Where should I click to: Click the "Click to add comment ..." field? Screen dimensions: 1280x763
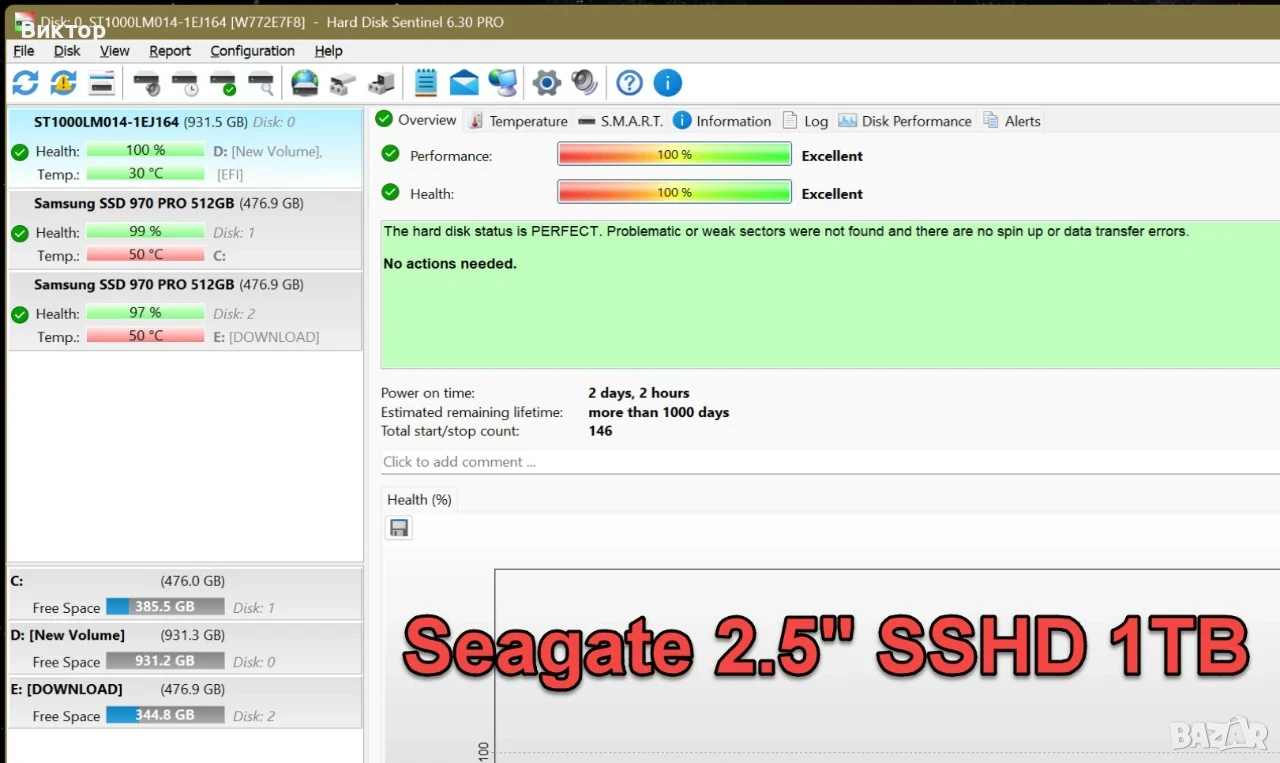coord(830,462)
